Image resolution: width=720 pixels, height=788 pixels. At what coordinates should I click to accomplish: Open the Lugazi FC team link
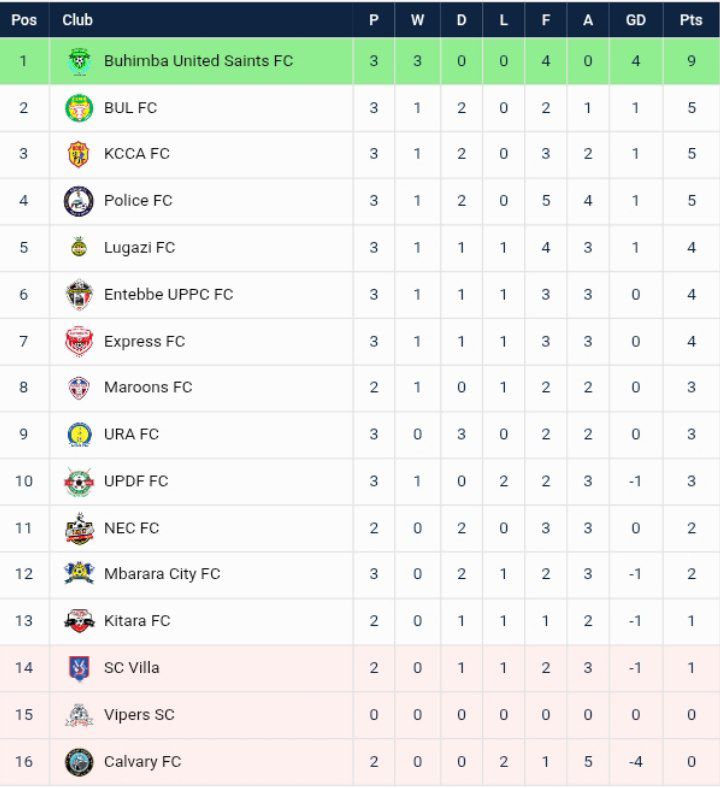point(139,248)
